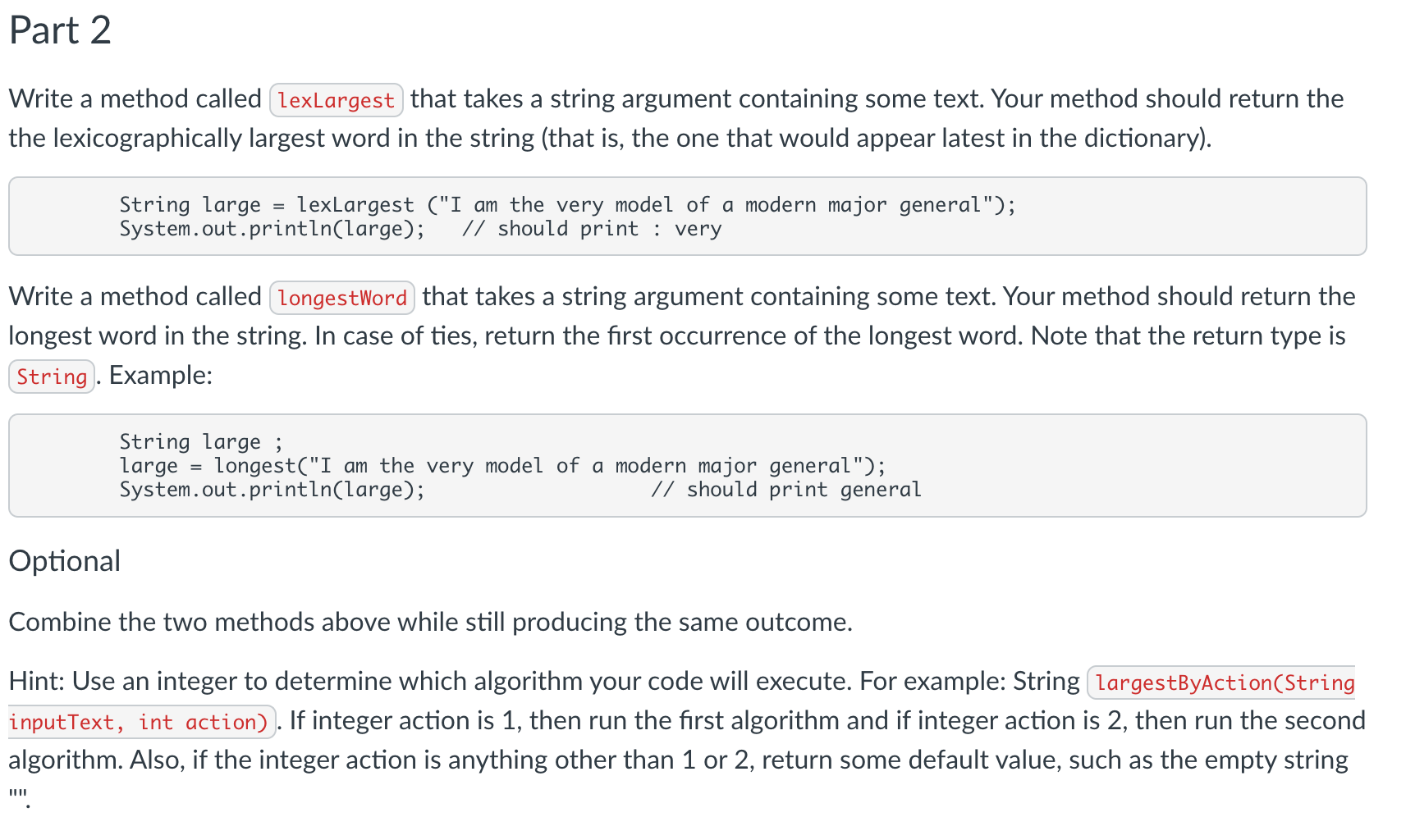
Task: Click the "large = longest(" code line
Action: pyautogui.click(x=501, y=466)
